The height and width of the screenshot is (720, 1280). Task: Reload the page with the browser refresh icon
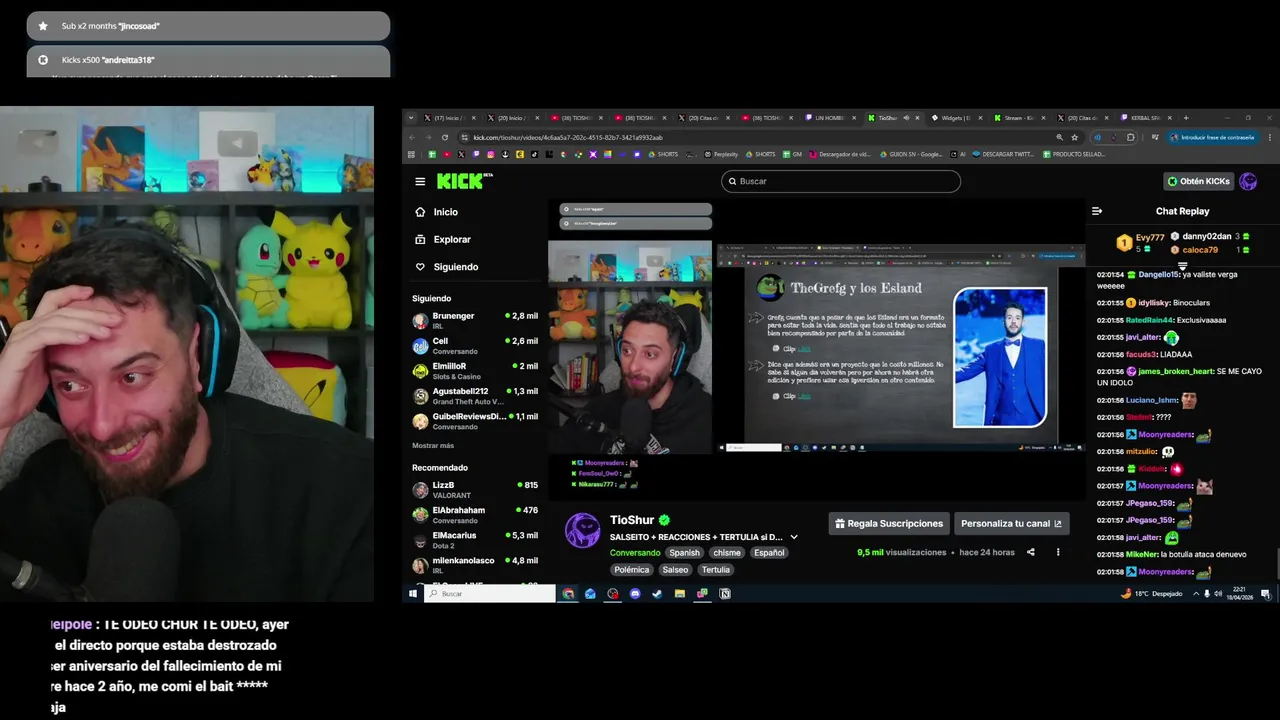(x=445, y=137)
